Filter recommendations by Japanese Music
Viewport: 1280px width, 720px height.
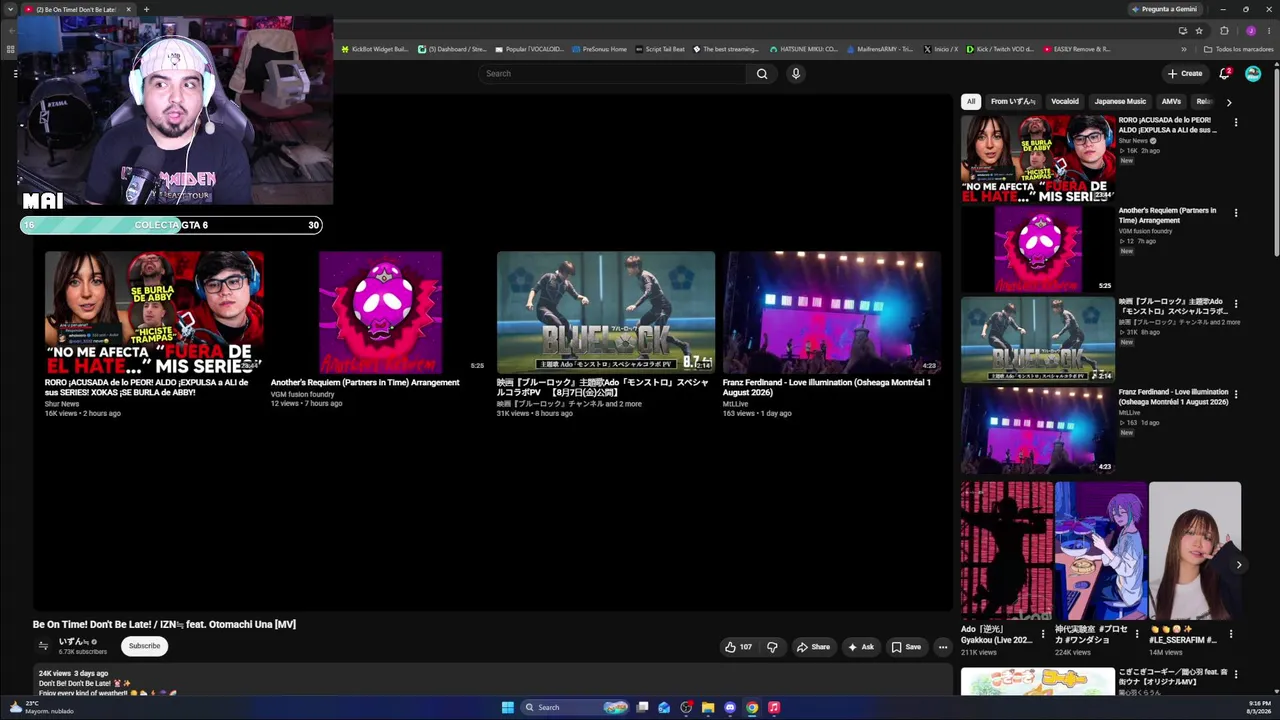[1120, 101]
